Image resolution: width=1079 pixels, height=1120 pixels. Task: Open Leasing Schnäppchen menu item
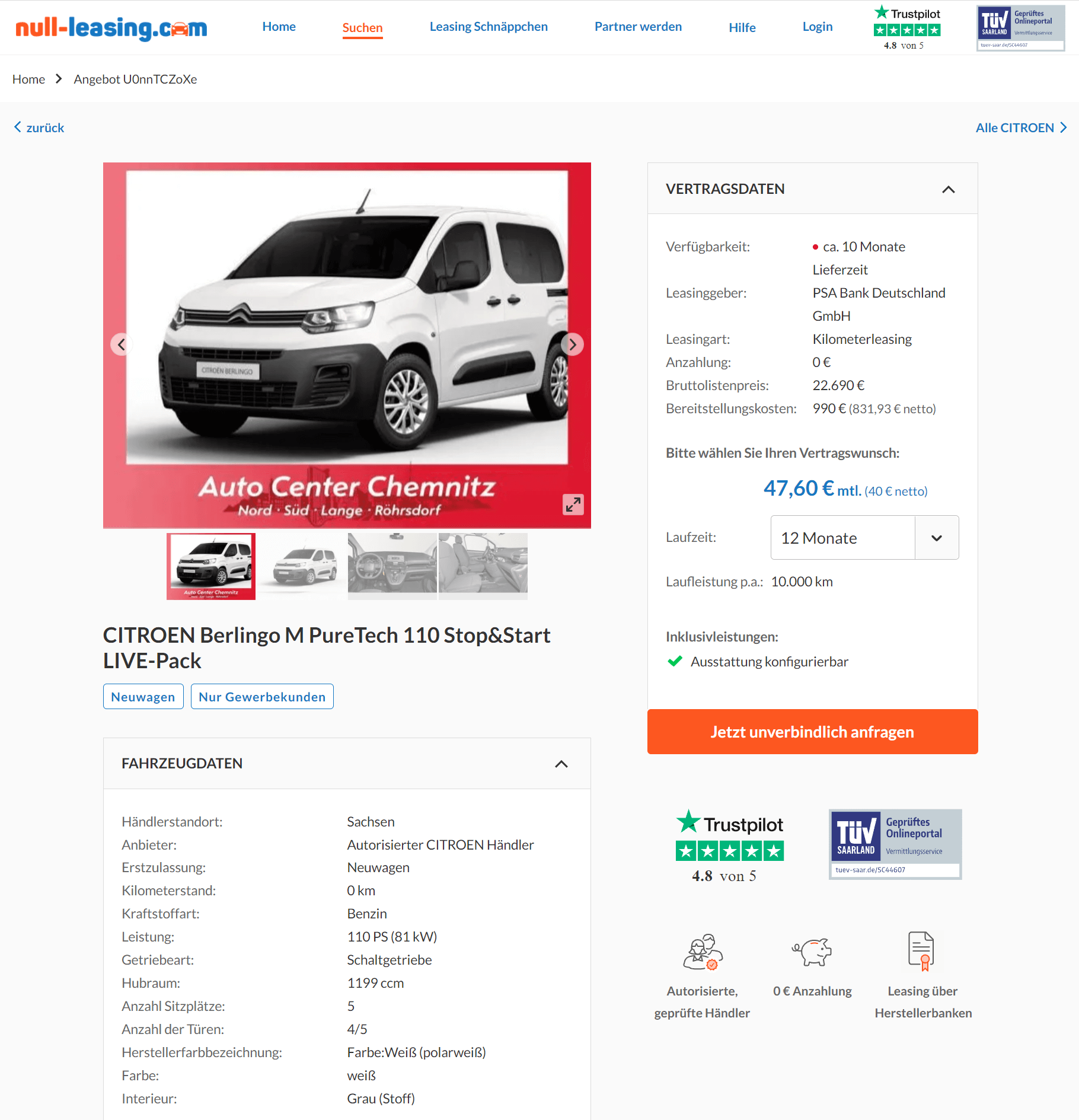pos(489,27)
